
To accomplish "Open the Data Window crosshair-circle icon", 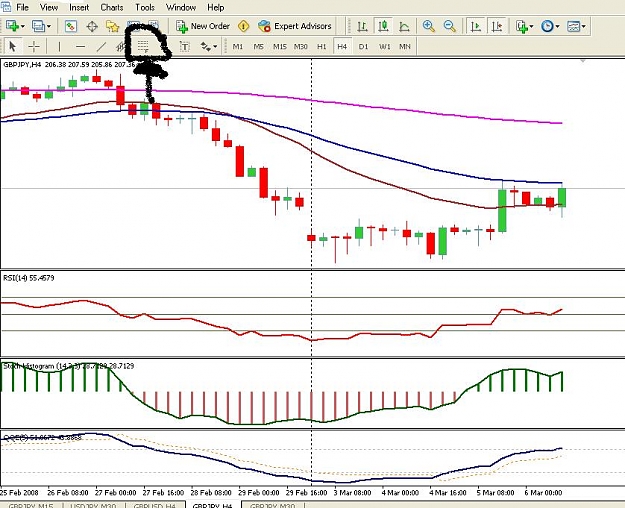I will 92,26.
